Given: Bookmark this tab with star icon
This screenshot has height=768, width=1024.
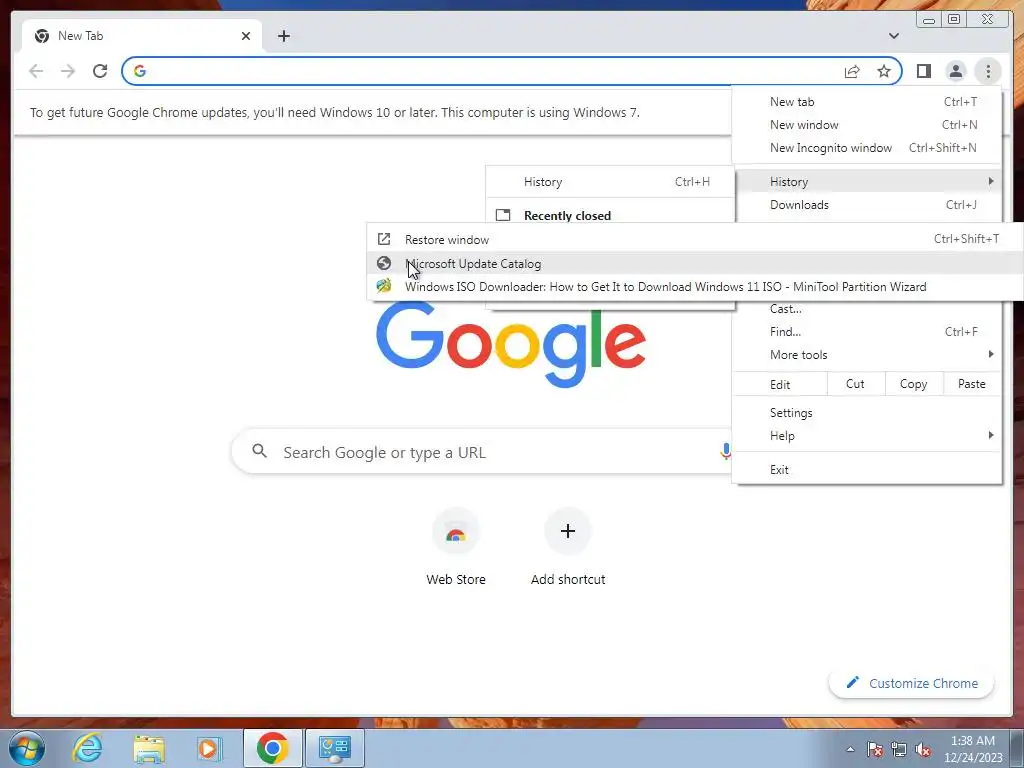Looking at the screenshot, I should pyautogui.click(x=884, y=71).
